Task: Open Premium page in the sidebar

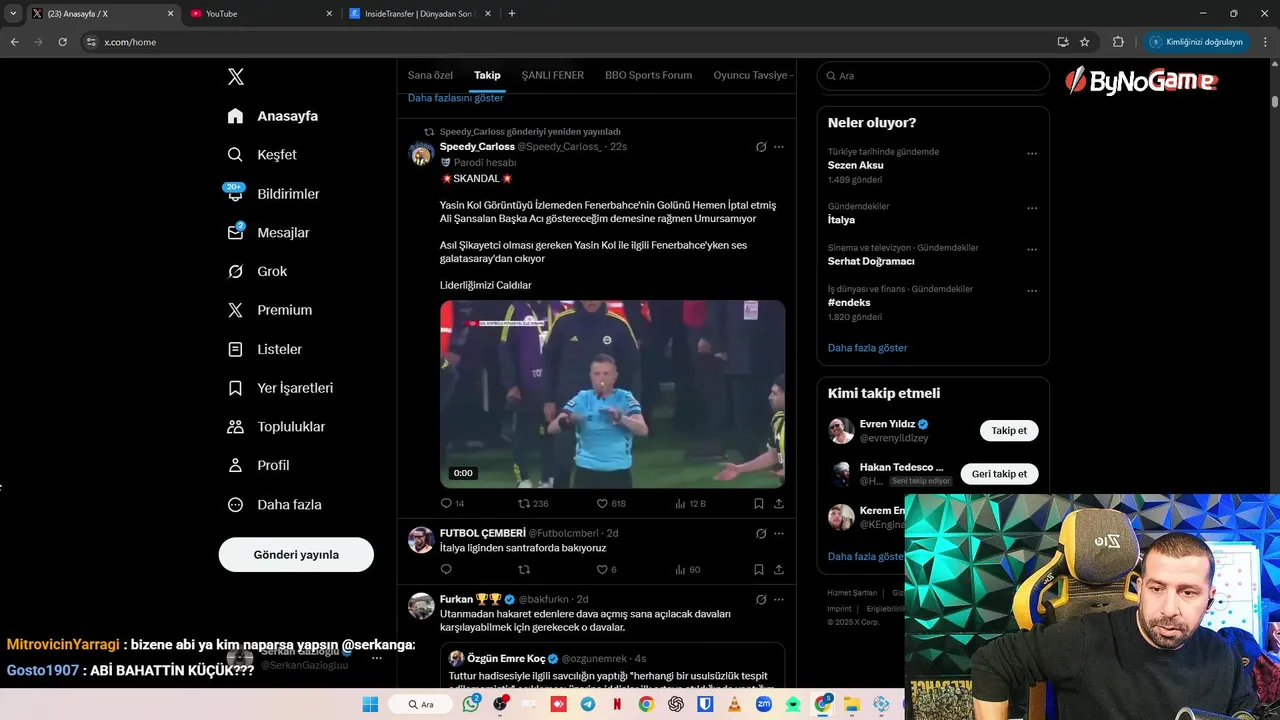Action: (x=270, y=310)
